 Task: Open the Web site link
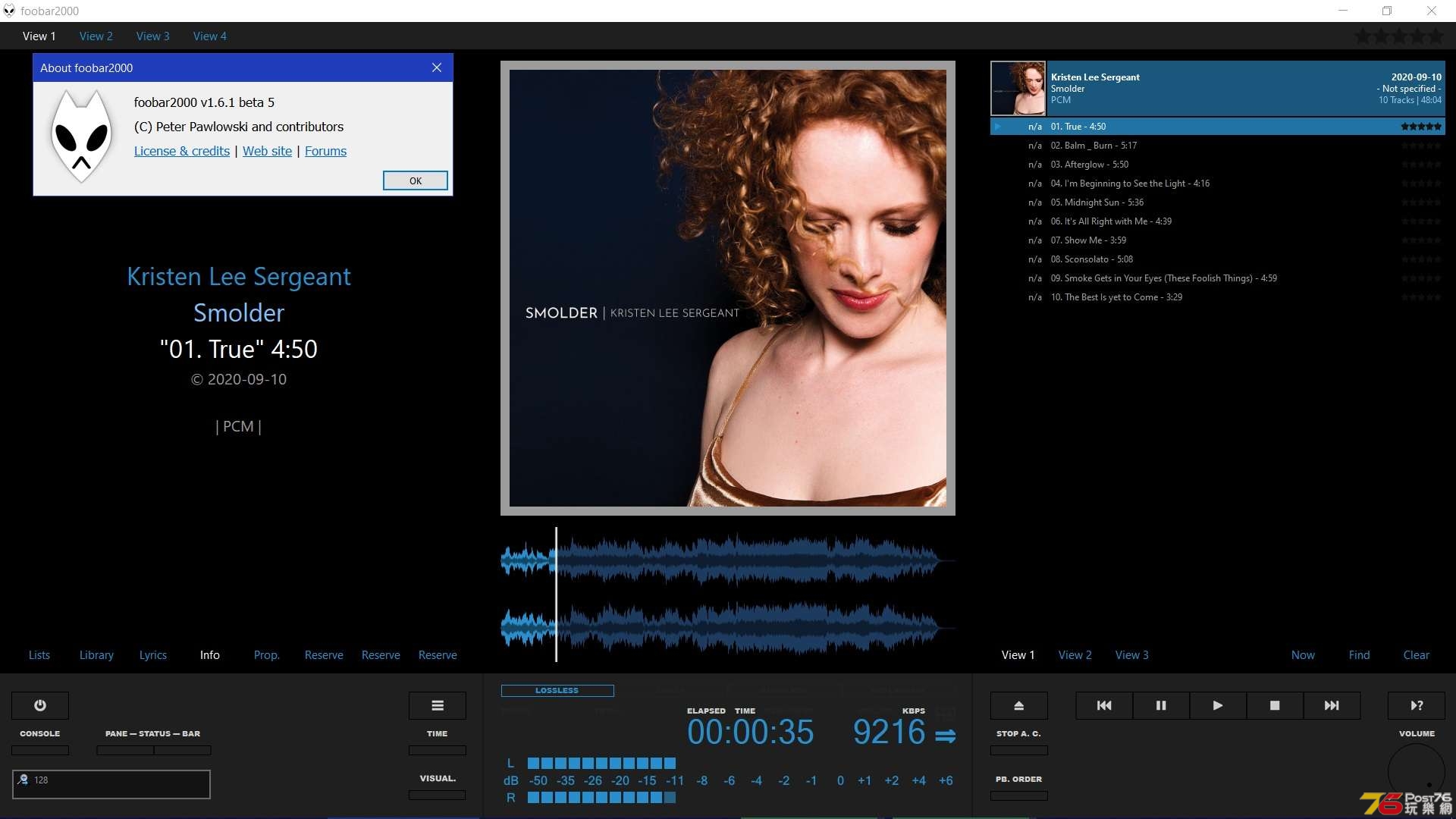click(x=267, y=151)
